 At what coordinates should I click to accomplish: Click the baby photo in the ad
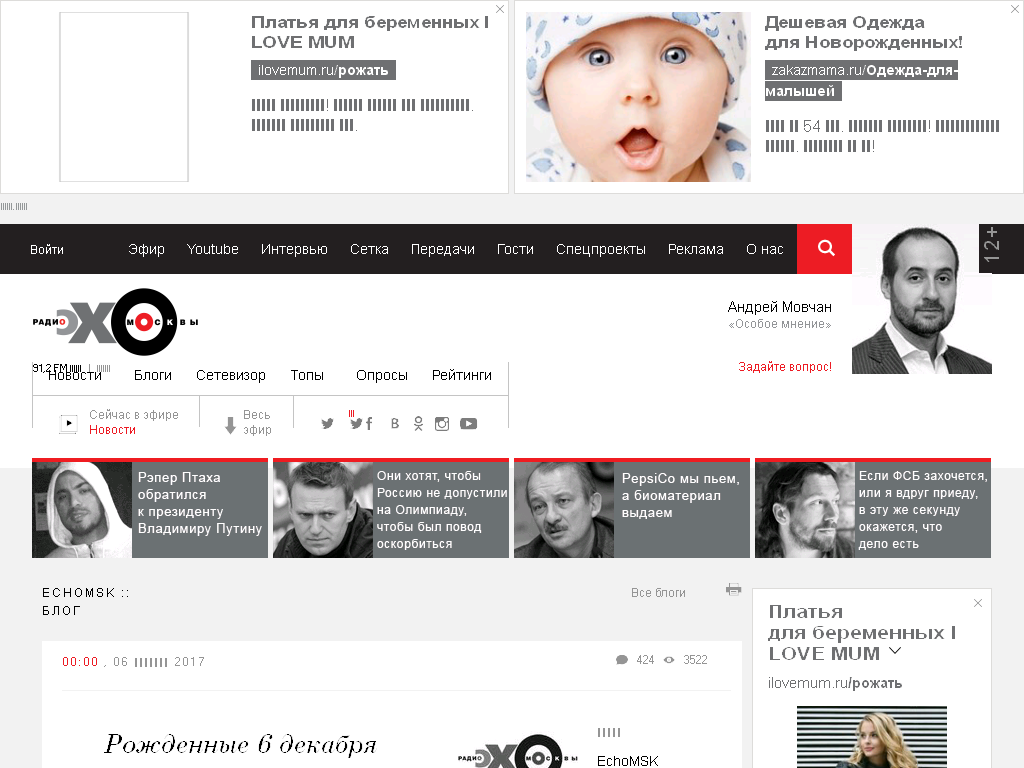click(638, 97)
